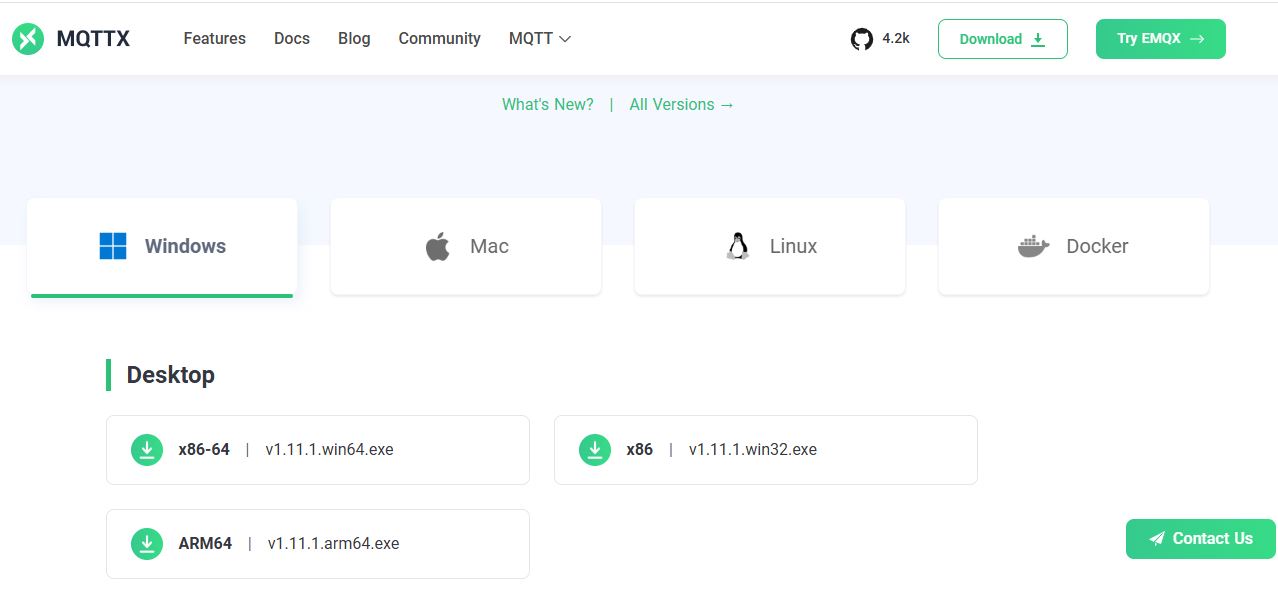
Task: Click the MQTTX brand name text
Action: (93, 39)
